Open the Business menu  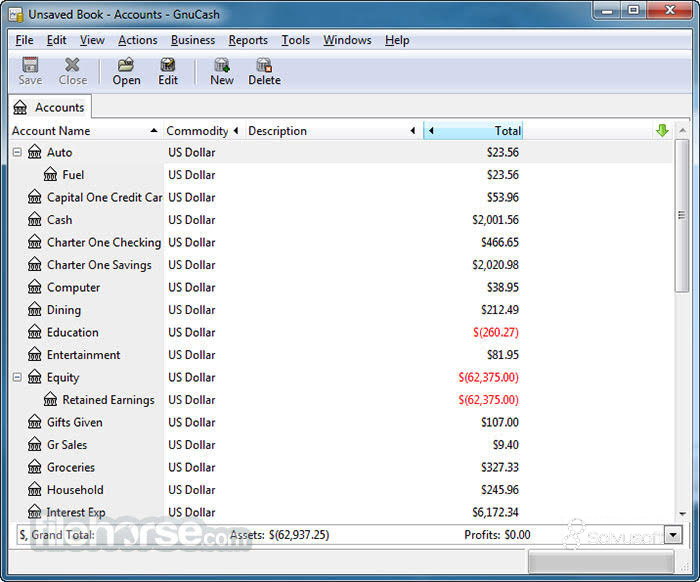[193, 40]
